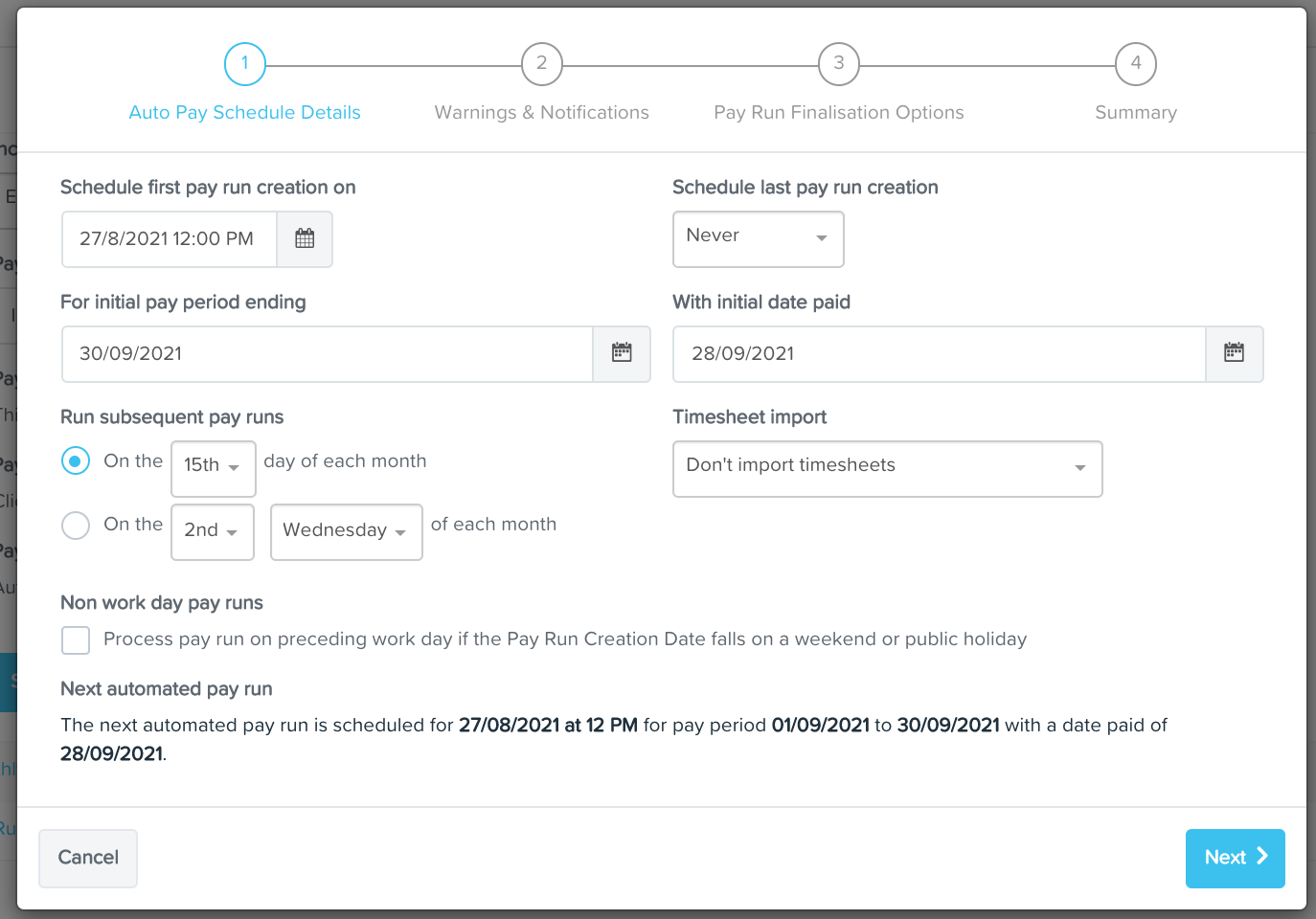The height and width of the screenshot is (919, 1316).
Task: Select the '2nd Wednesday of each month' radio option
Action: [76, 526]
